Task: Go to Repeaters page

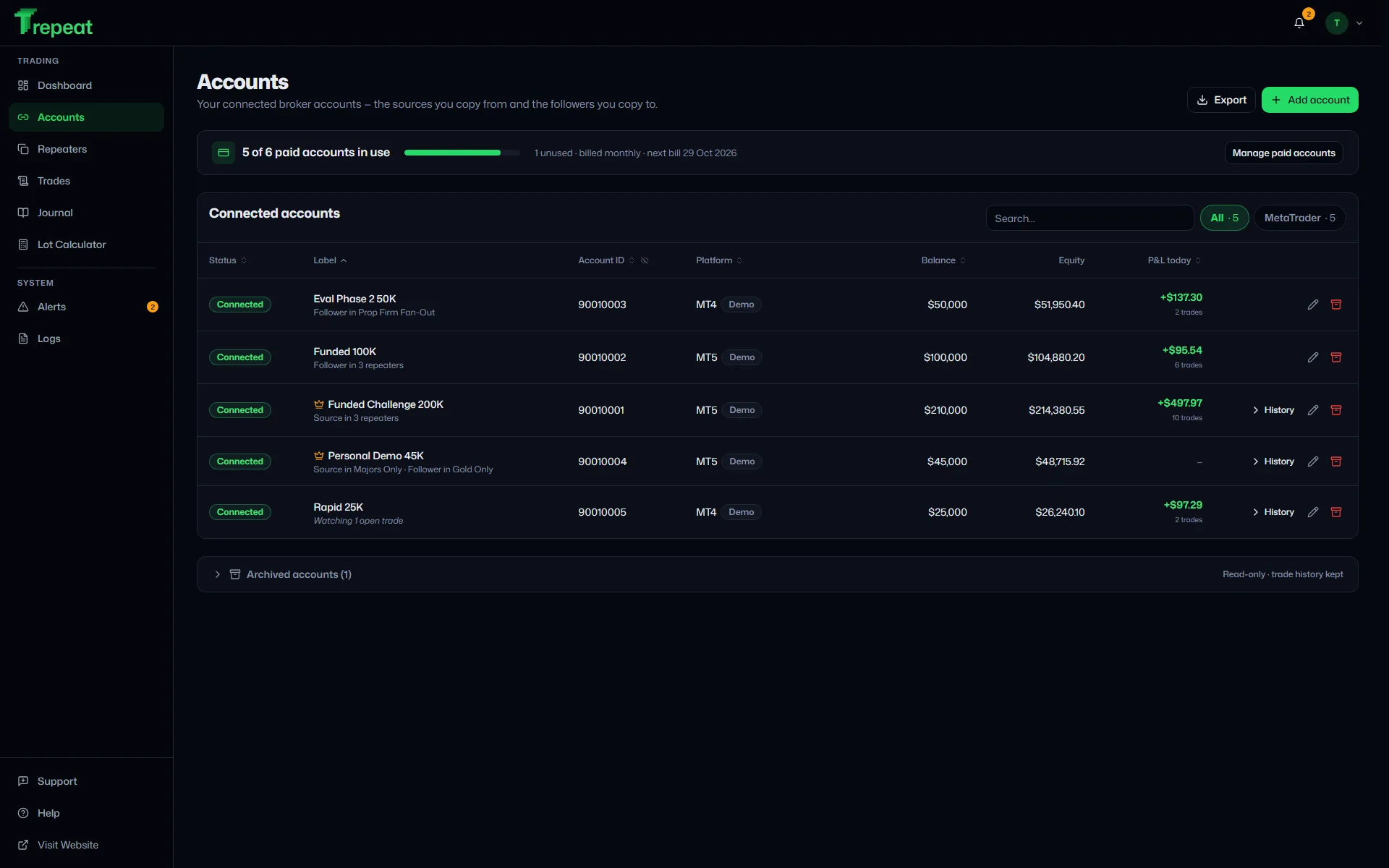Action: [86, 149]
